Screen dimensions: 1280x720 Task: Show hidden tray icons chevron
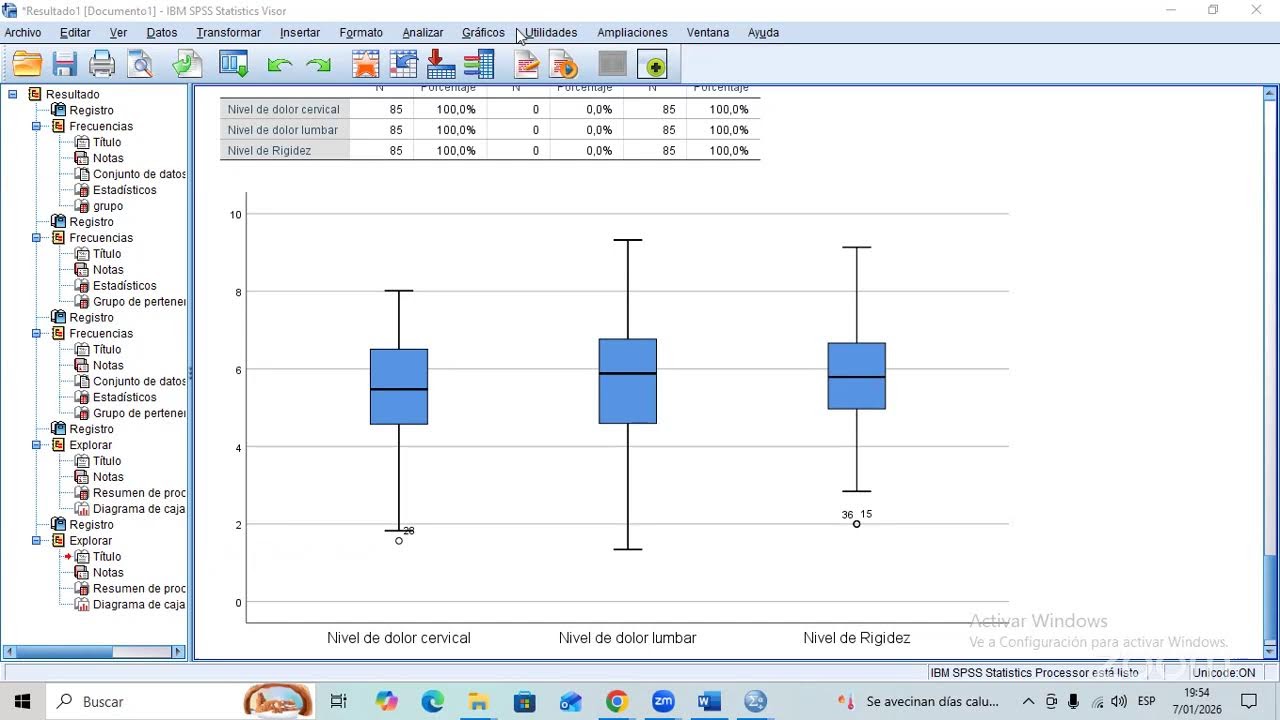tap(1028, 702)
